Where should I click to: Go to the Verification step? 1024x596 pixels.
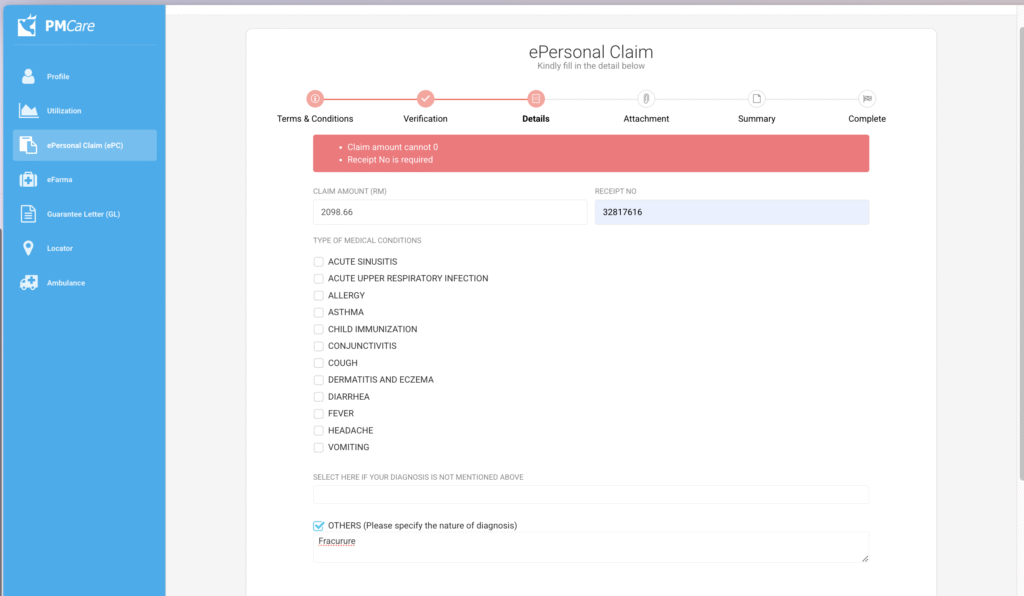(425, 98)
